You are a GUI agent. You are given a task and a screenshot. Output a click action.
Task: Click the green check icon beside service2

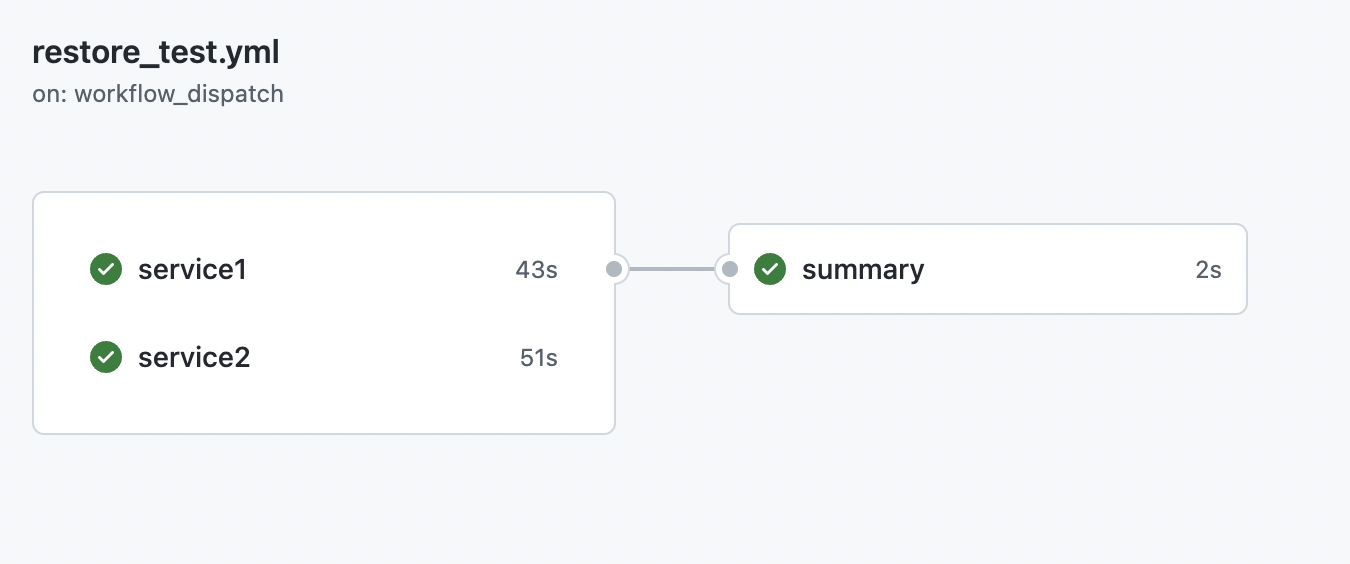coord(106,357)
